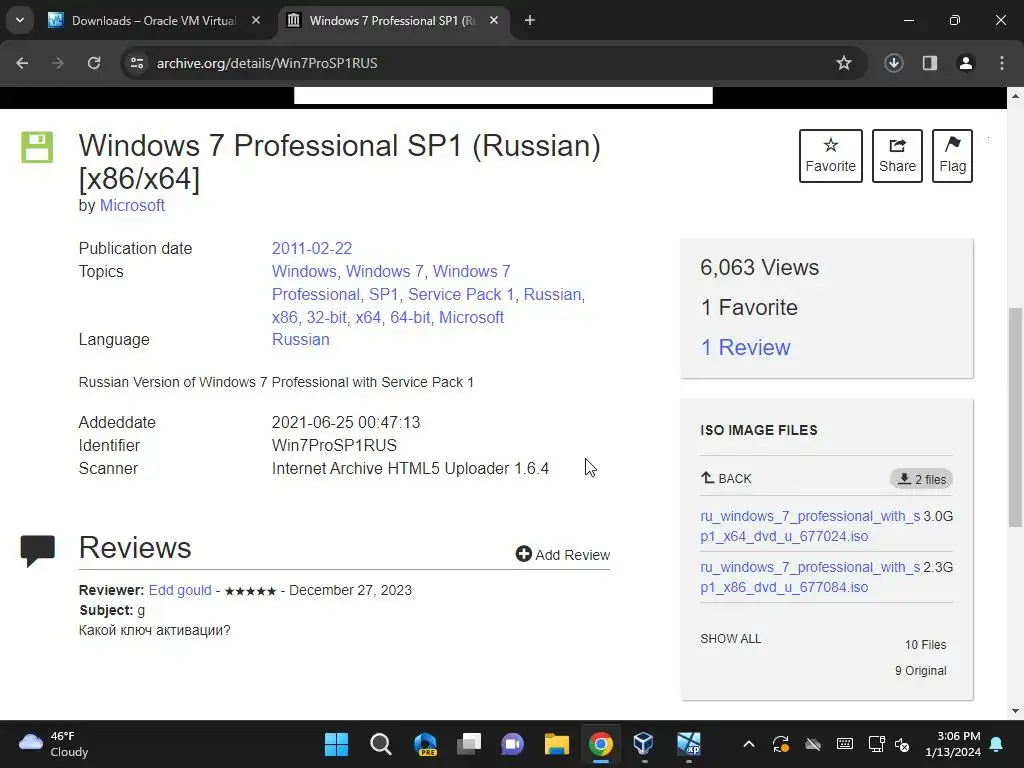Open publication date 2011-02-22 link
Screen dimensions: 1024x768
coord(312,248)
